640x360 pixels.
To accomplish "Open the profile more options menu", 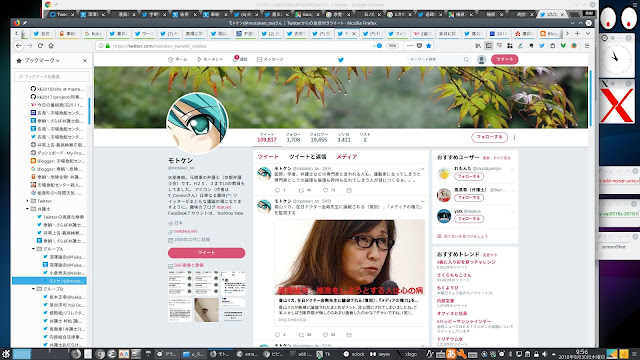I will tap(514, 138).
